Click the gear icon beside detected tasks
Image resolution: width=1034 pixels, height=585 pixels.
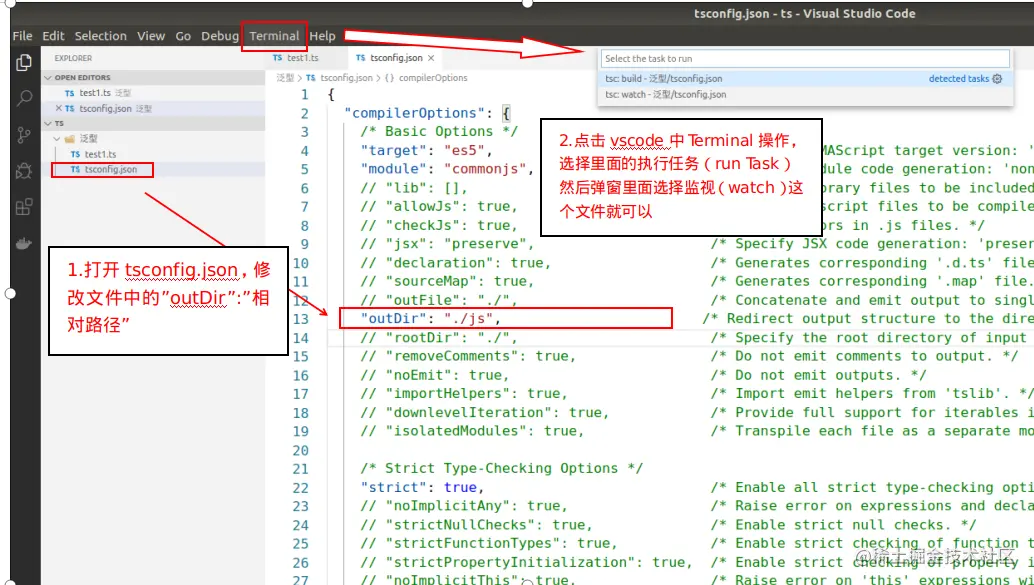click(997, 78)
